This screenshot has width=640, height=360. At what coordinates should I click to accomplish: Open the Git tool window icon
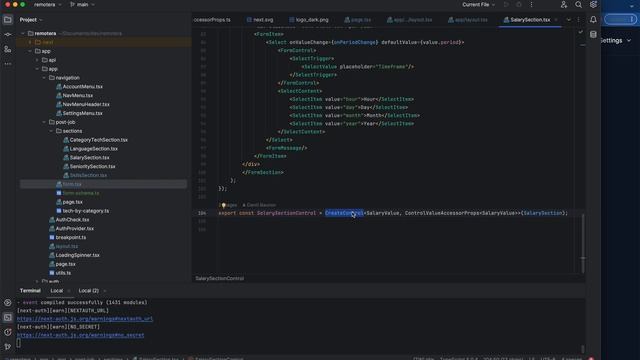click(x=8, y=347)
